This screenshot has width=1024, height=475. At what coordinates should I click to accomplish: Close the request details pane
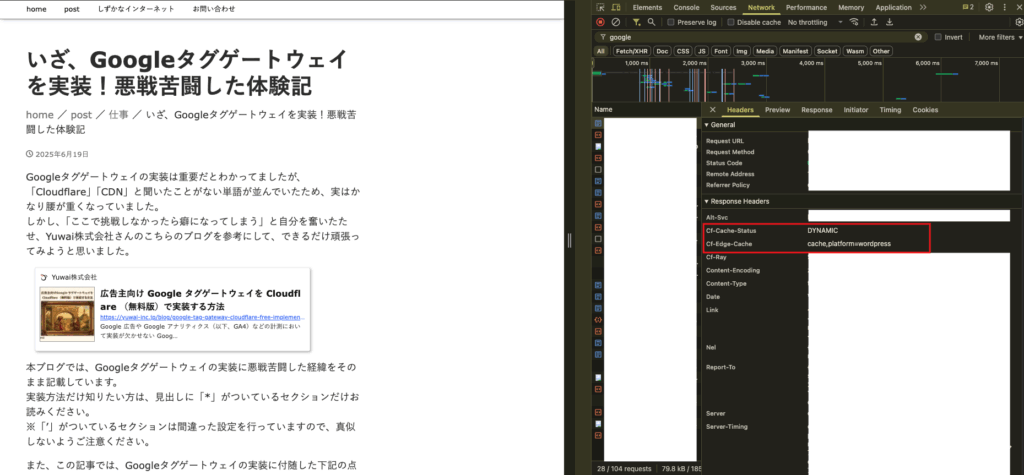coord(712,110)
